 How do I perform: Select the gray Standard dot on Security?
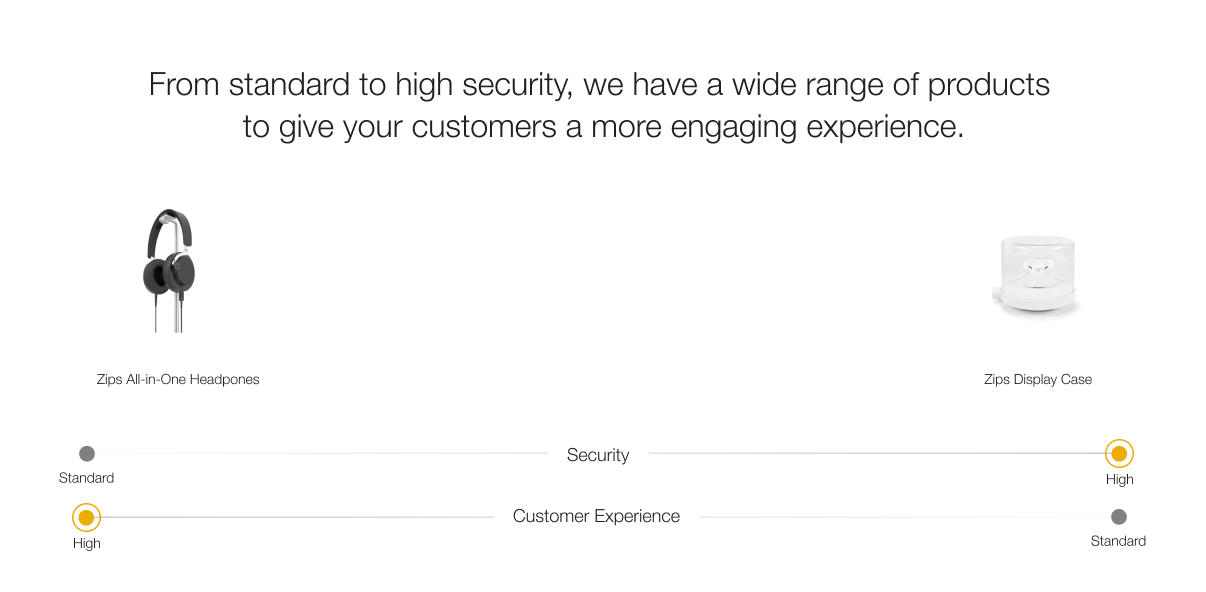(87, 454)
